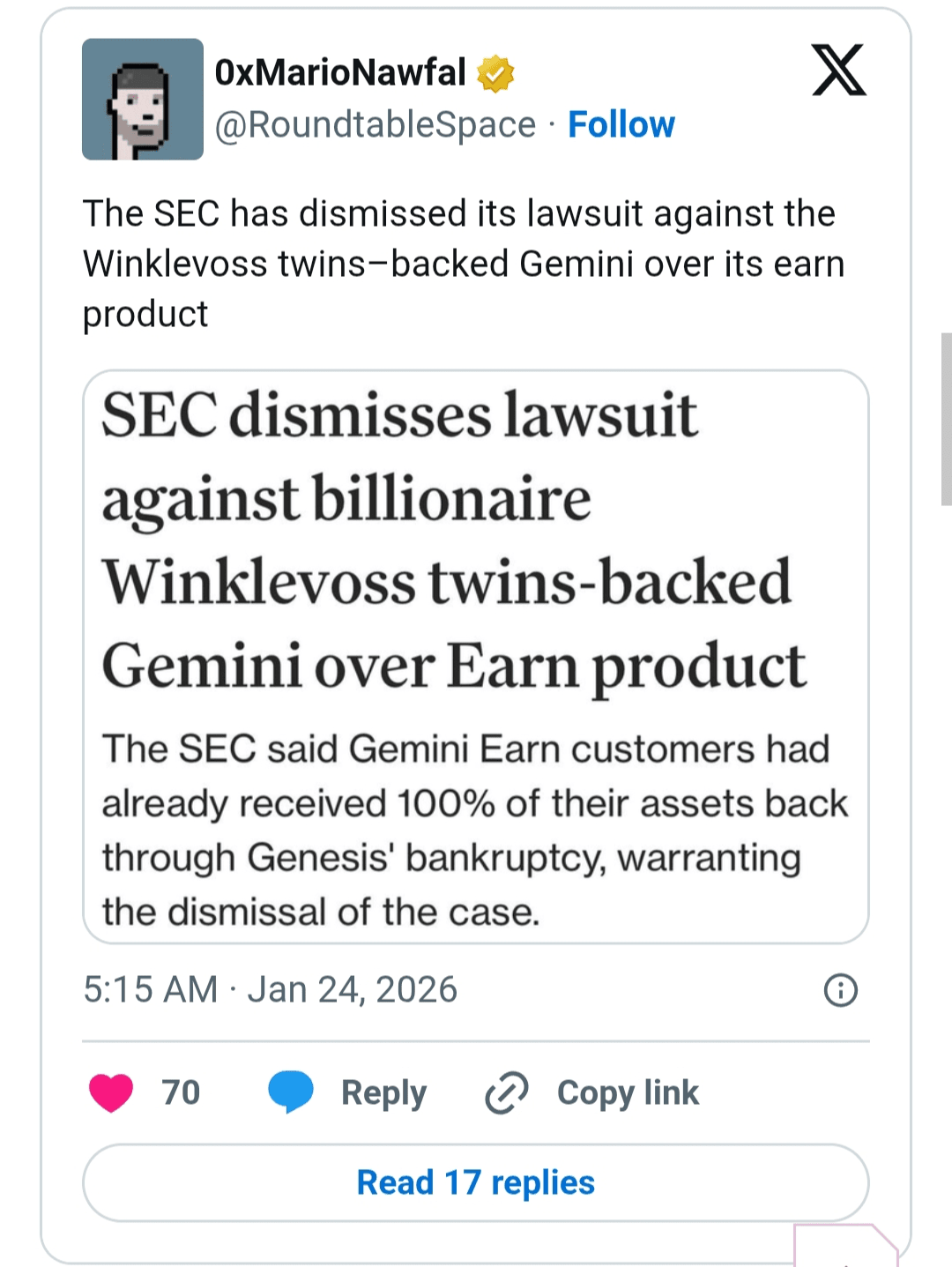Click the article summary about Gemini Earn customers
The width and height of the screenshot is (952, 1267).
coord(474,830)
